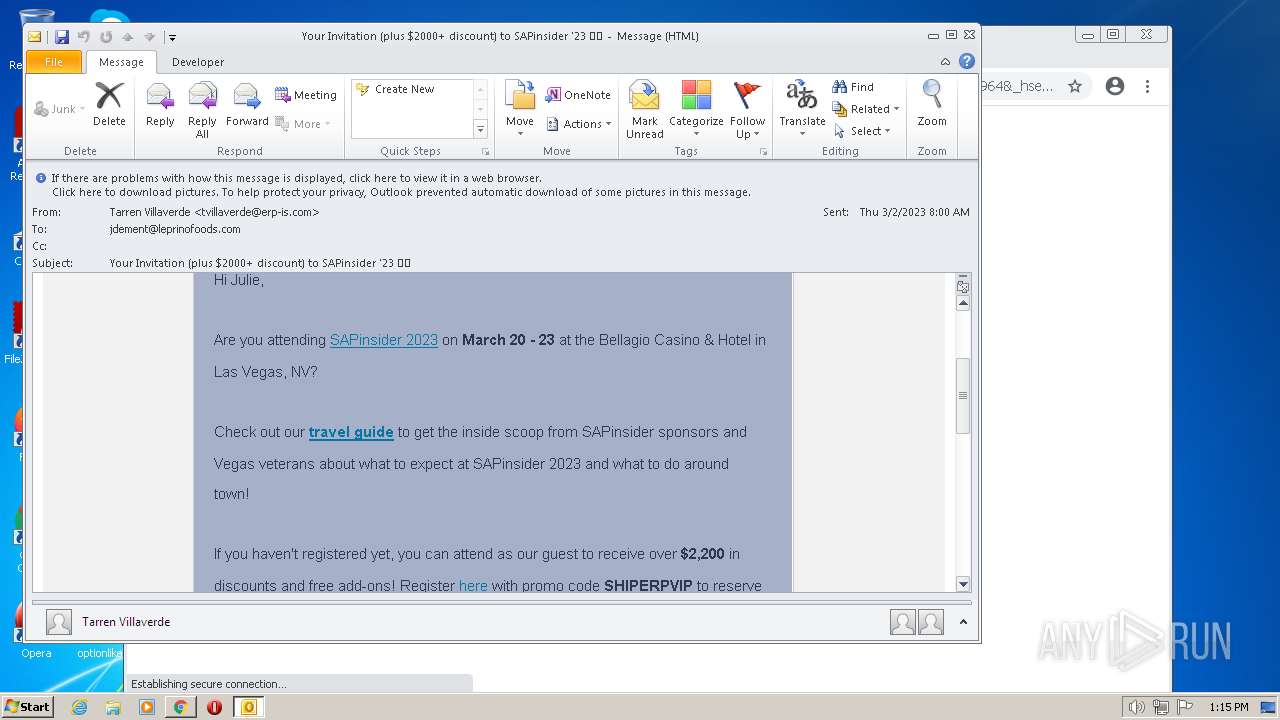This screenshot has height=720, width=1280.
Task: Toggle second people pane contact view
Action: (x=931, y=622)
